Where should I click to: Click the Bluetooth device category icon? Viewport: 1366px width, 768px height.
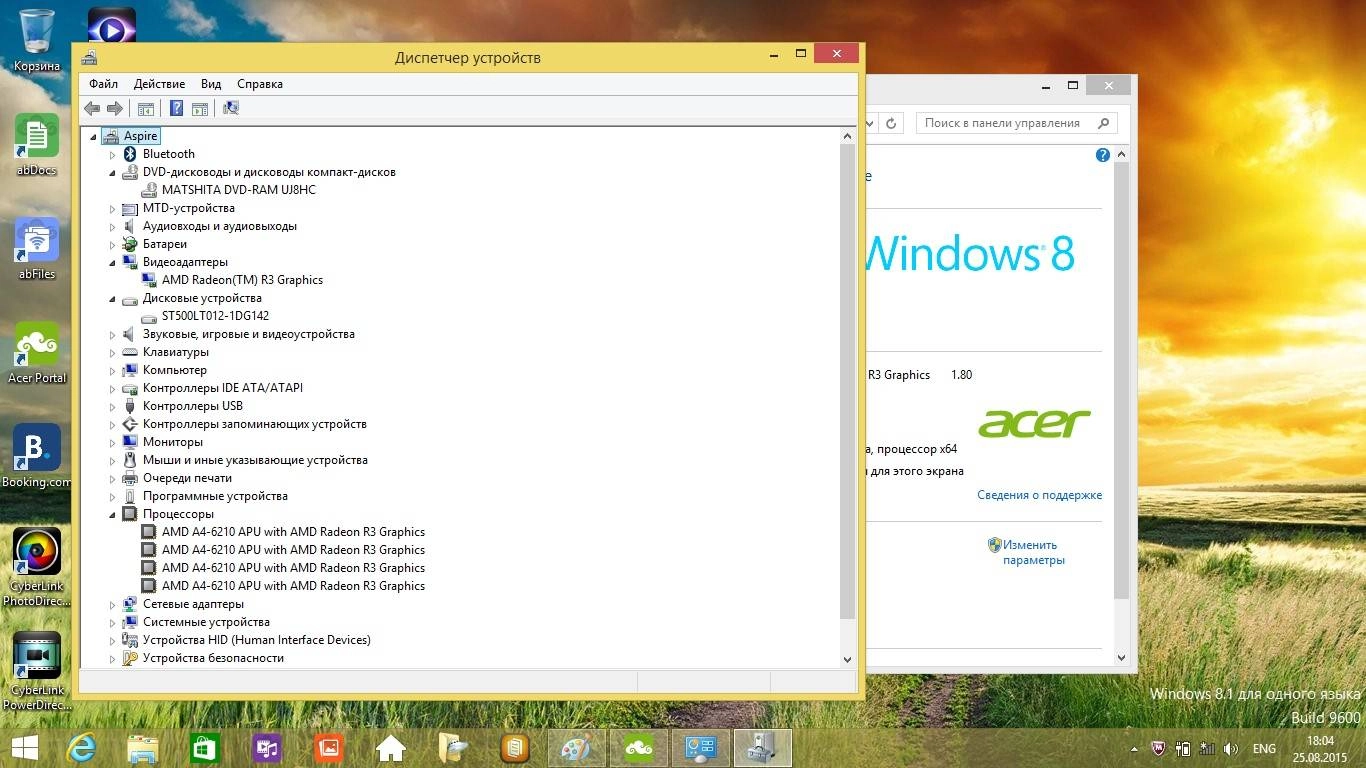[x=129, y=154]
